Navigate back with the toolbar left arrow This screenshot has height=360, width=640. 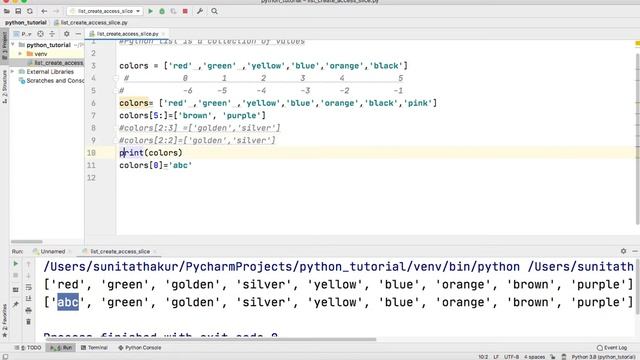point(44,11)
